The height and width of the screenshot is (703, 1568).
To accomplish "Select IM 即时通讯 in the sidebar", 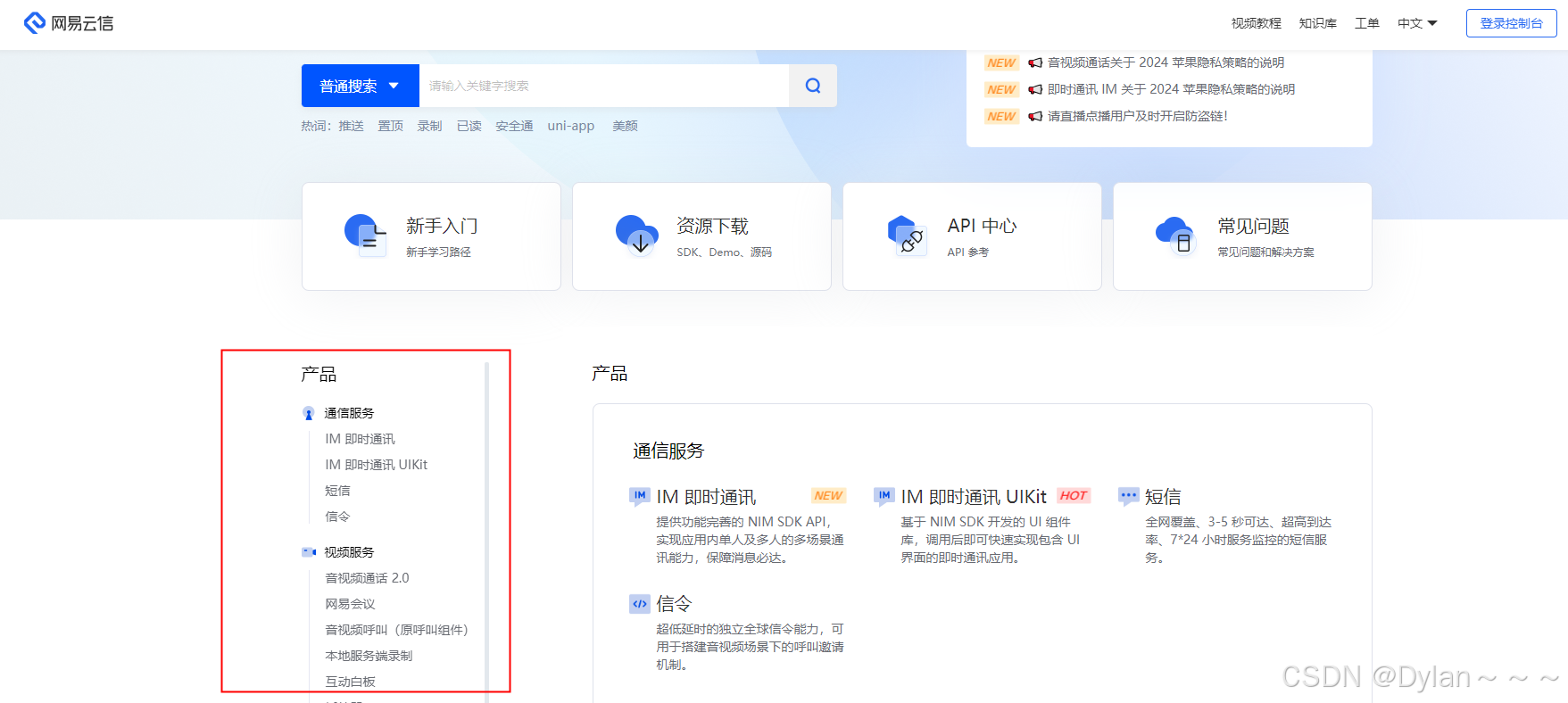I will point(360,439).
